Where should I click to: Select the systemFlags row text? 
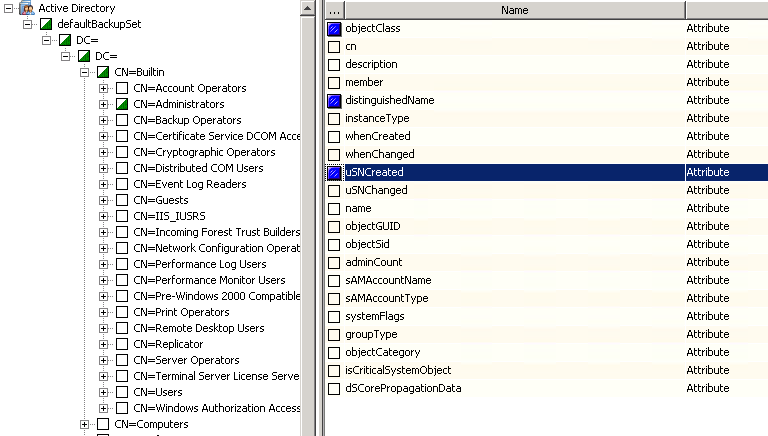click(375, 316)
